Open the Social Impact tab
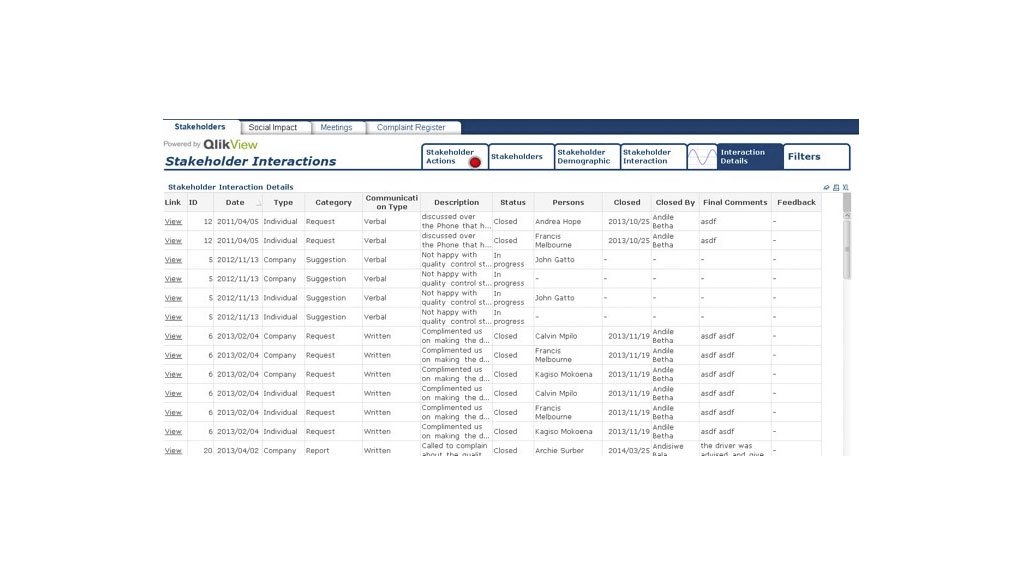Screen dimensions: 1022x575 [272, 127]
